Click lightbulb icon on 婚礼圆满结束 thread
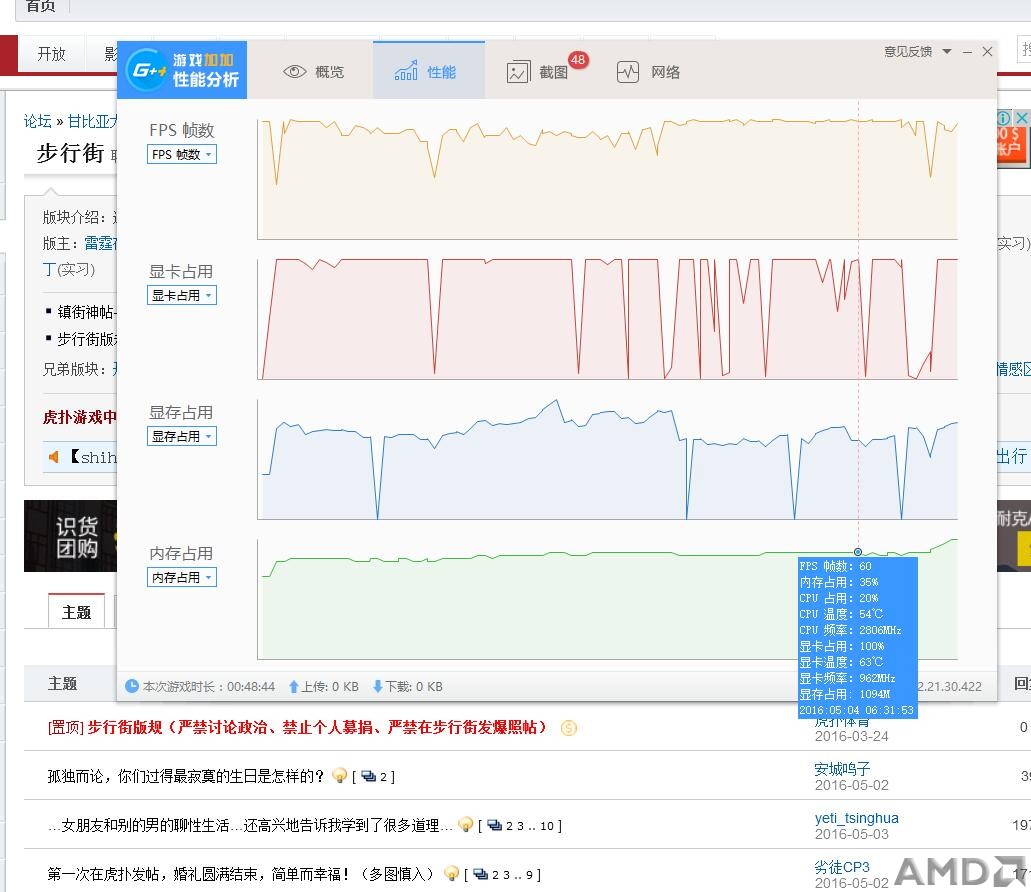The width and height of the screenshot is (1031, 892). pos(451,874)
